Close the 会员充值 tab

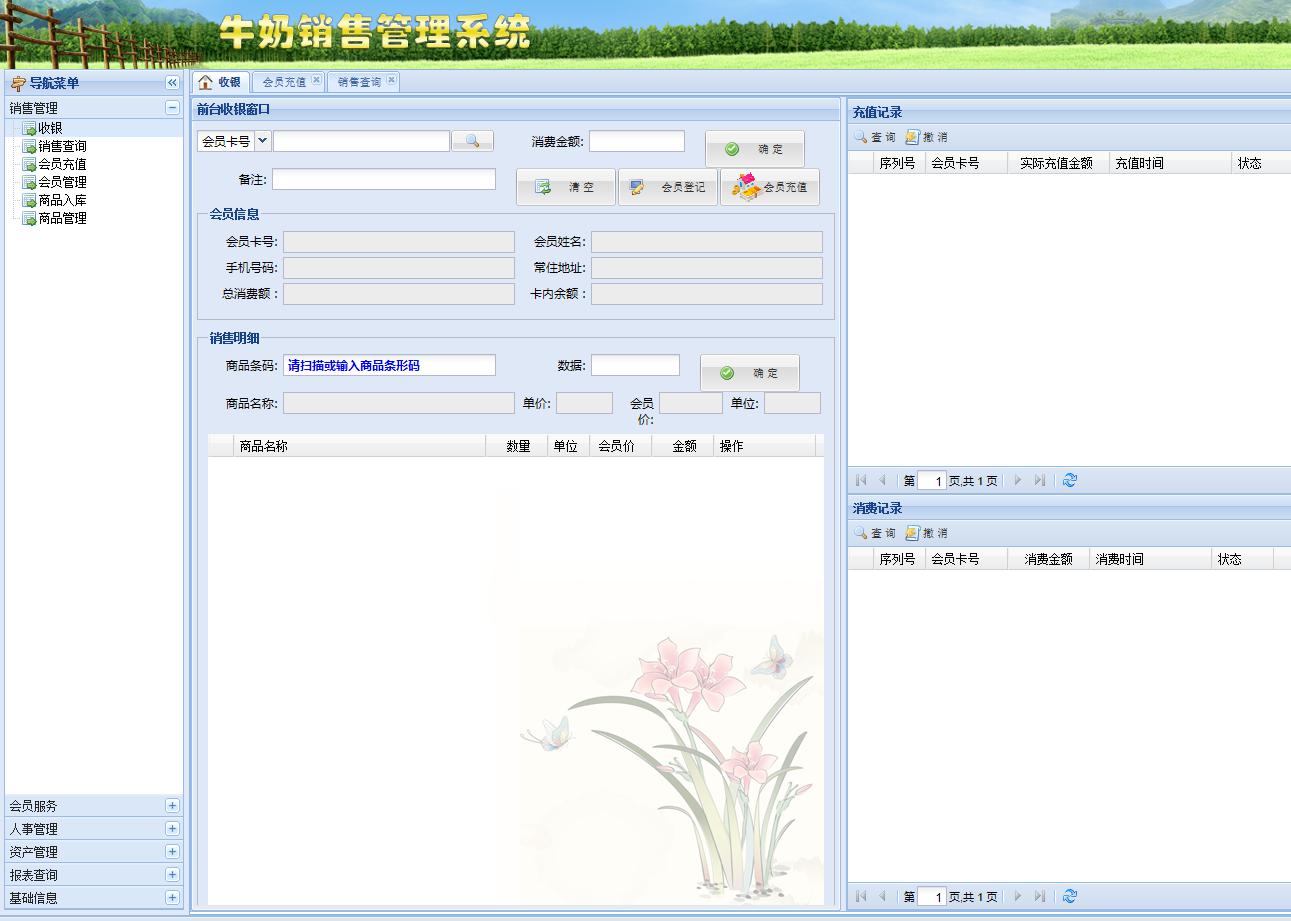pos(316,80)
